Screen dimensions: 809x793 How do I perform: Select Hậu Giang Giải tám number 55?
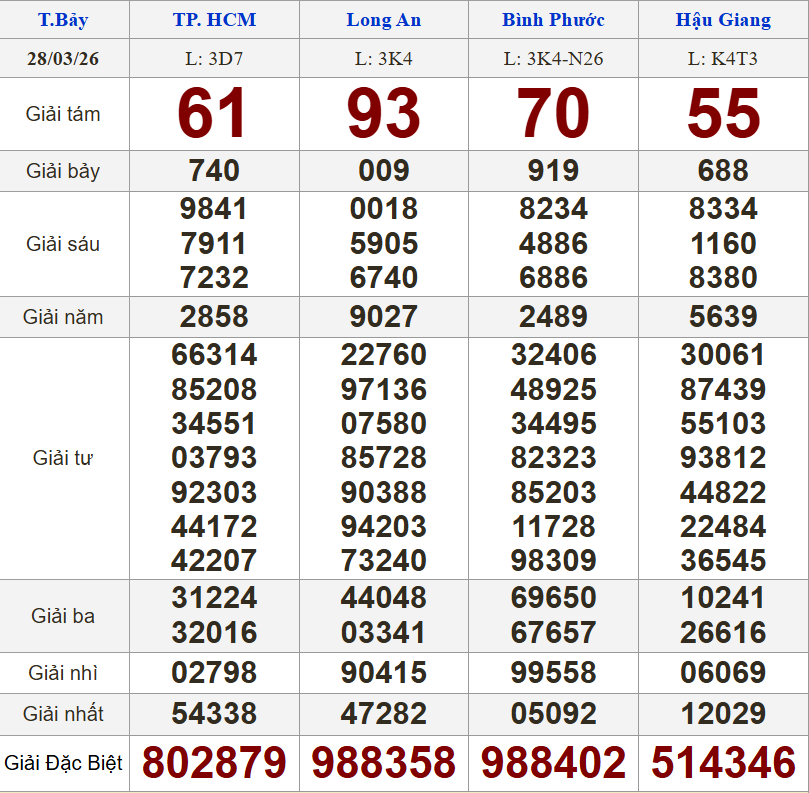tap(723, 114)
